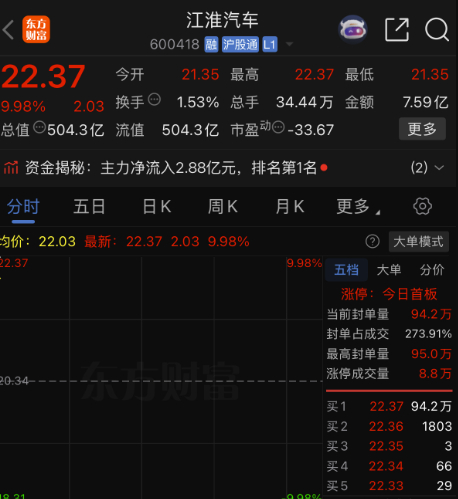458x499 pixels.
Task: Switch to the 周K chart tab
Action: click(x=223, y=207)
